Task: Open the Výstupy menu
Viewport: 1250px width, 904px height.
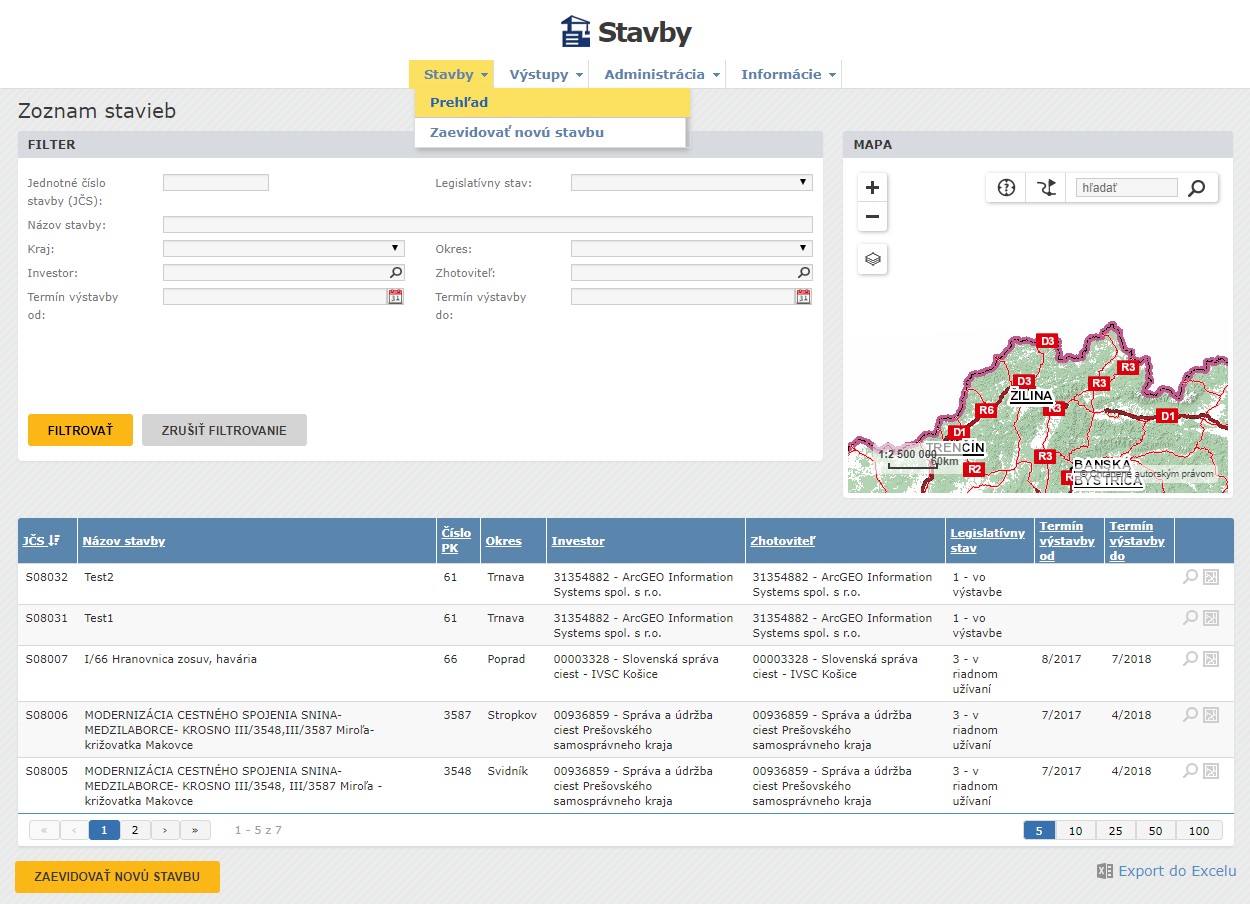Action: [x=545, y=74]
